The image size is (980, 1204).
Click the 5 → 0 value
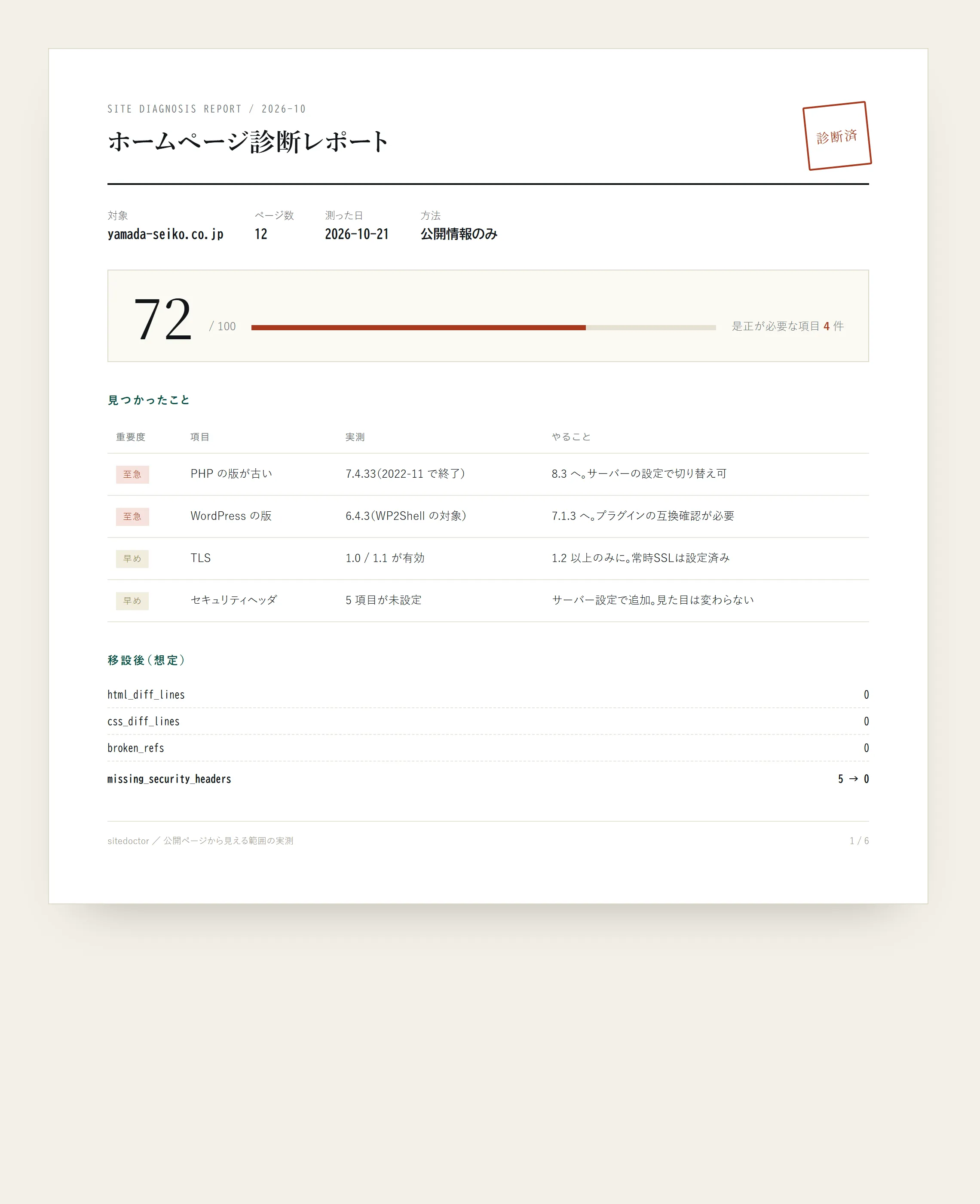[853, 779]
